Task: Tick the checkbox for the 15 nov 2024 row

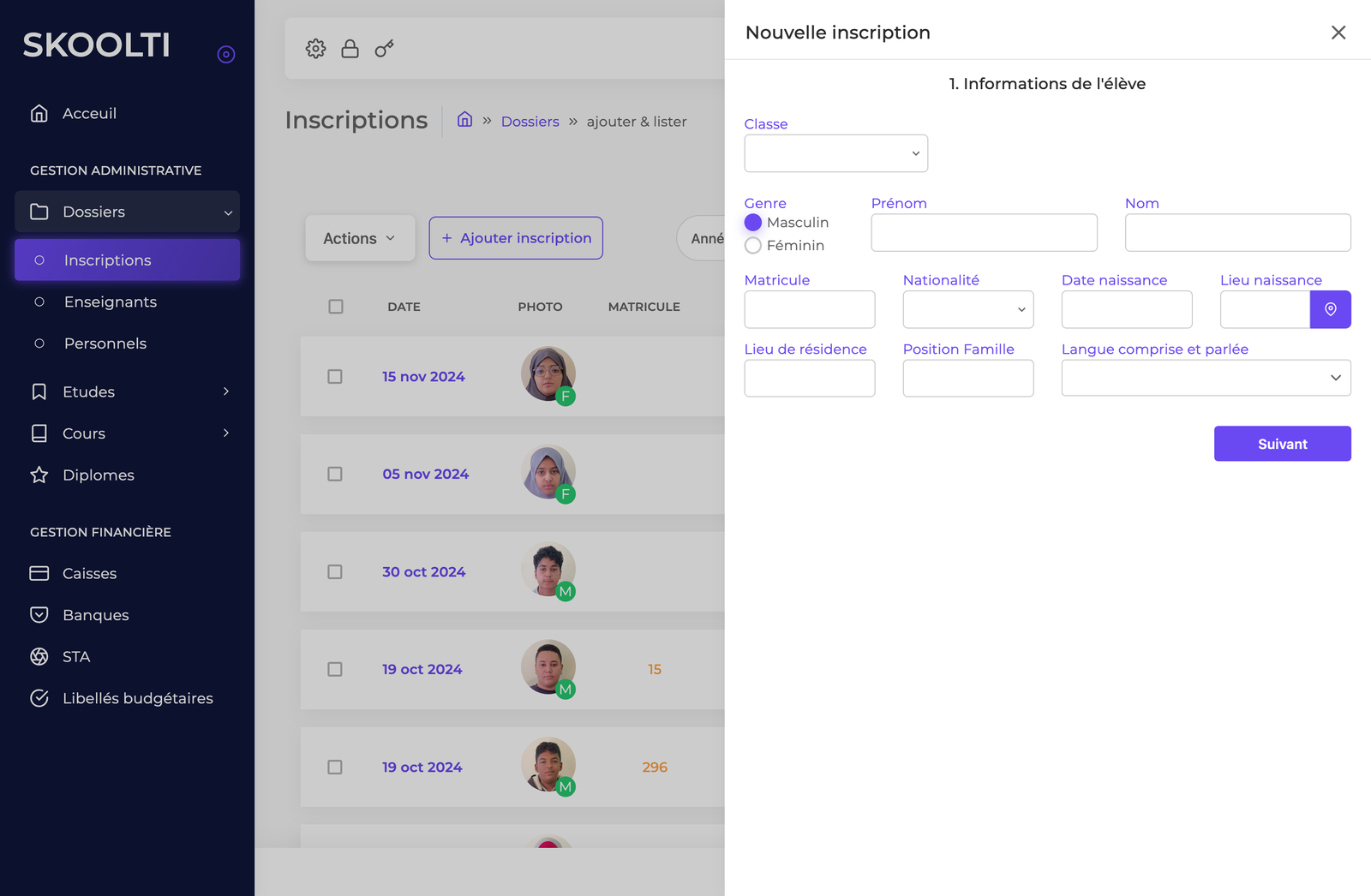Action: coord(334,376)
